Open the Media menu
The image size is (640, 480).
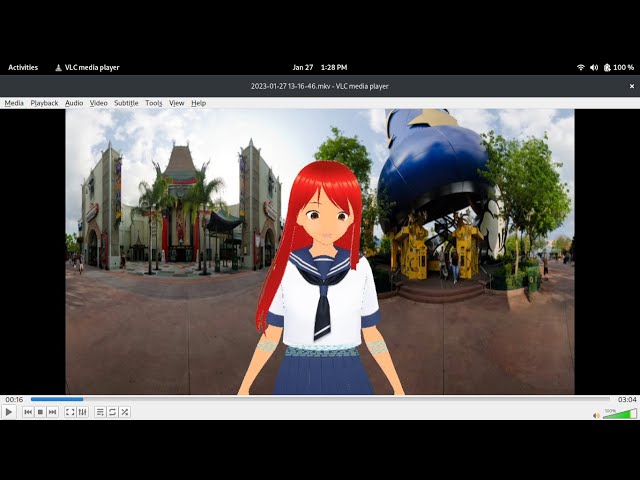click(x=14, y=103)
